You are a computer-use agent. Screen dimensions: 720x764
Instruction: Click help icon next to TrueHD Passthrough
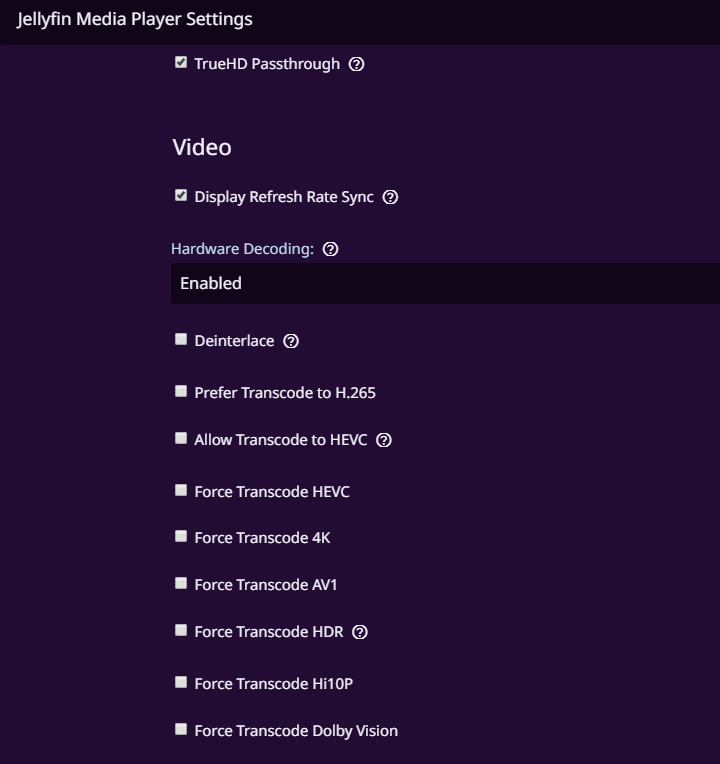pos(357,64)
